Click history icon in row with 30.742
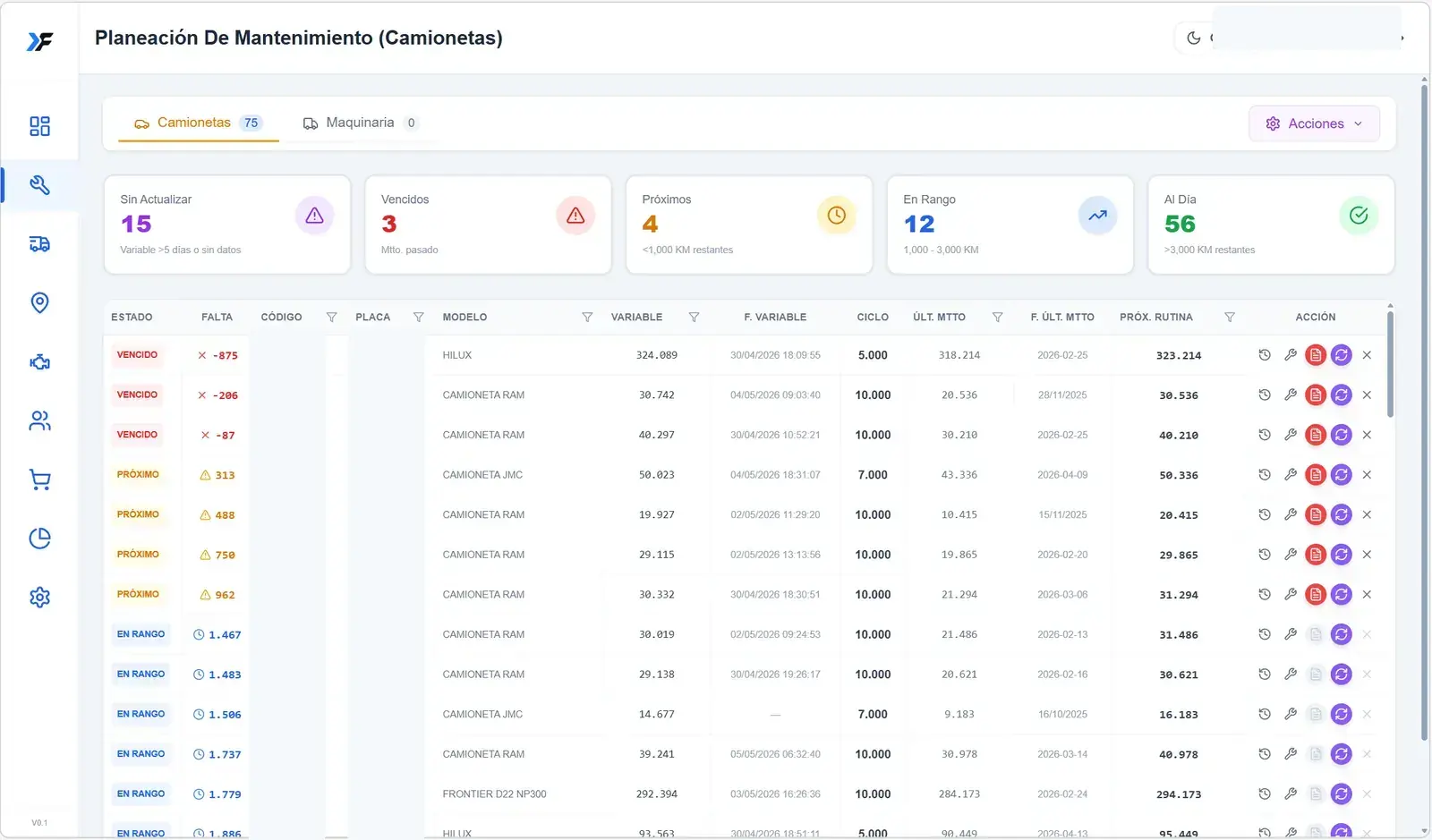Viewport: 1432px width, 840px height. [x=1265, y=395]
